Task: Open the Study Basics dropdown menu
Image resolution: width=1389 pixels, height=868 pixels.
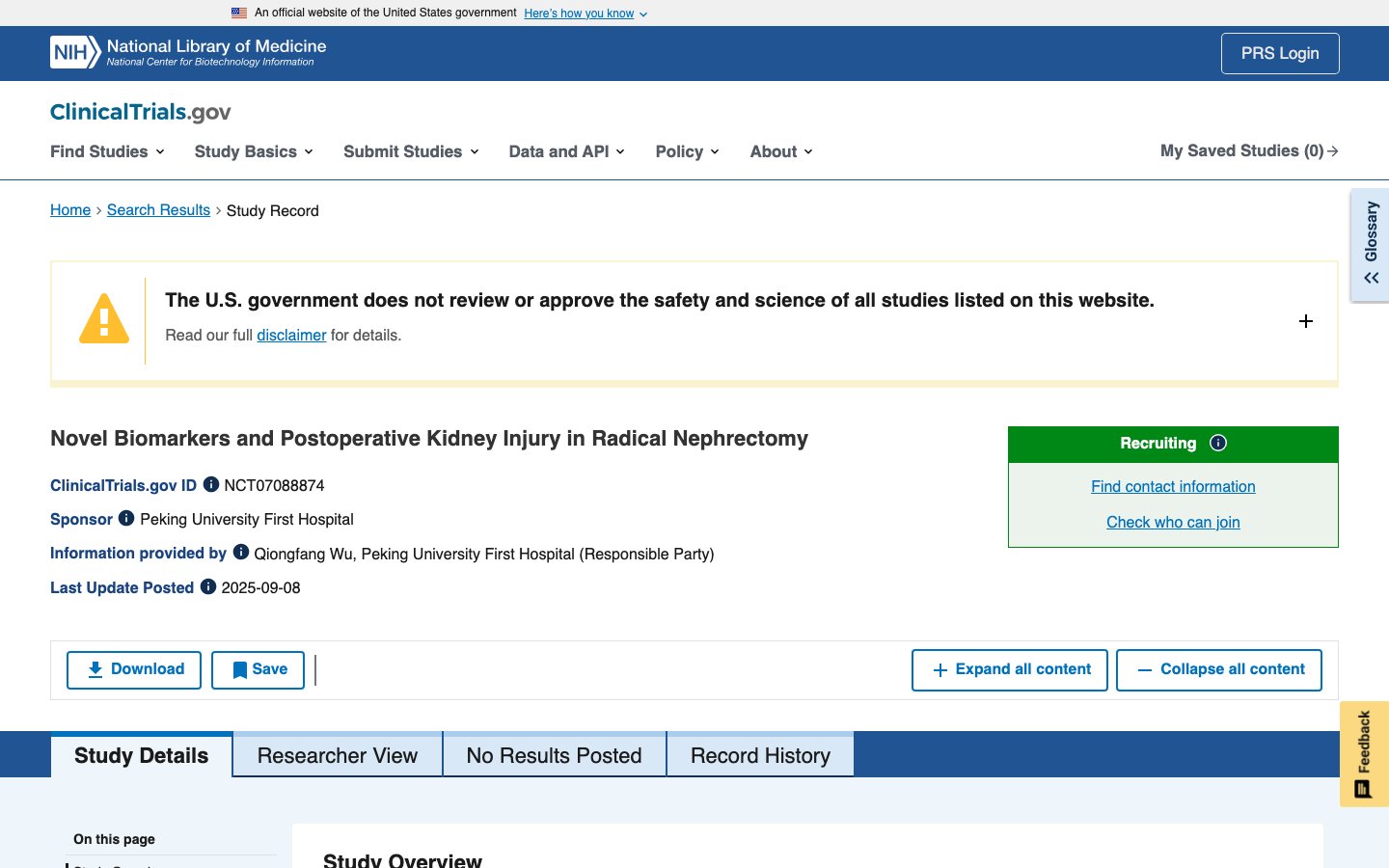Action: [254, 151]
